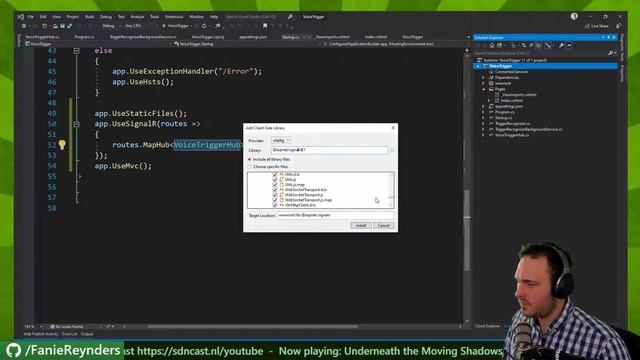Open the Extensions menu
This screenshot has height=360, width=640.
(174, 17)
